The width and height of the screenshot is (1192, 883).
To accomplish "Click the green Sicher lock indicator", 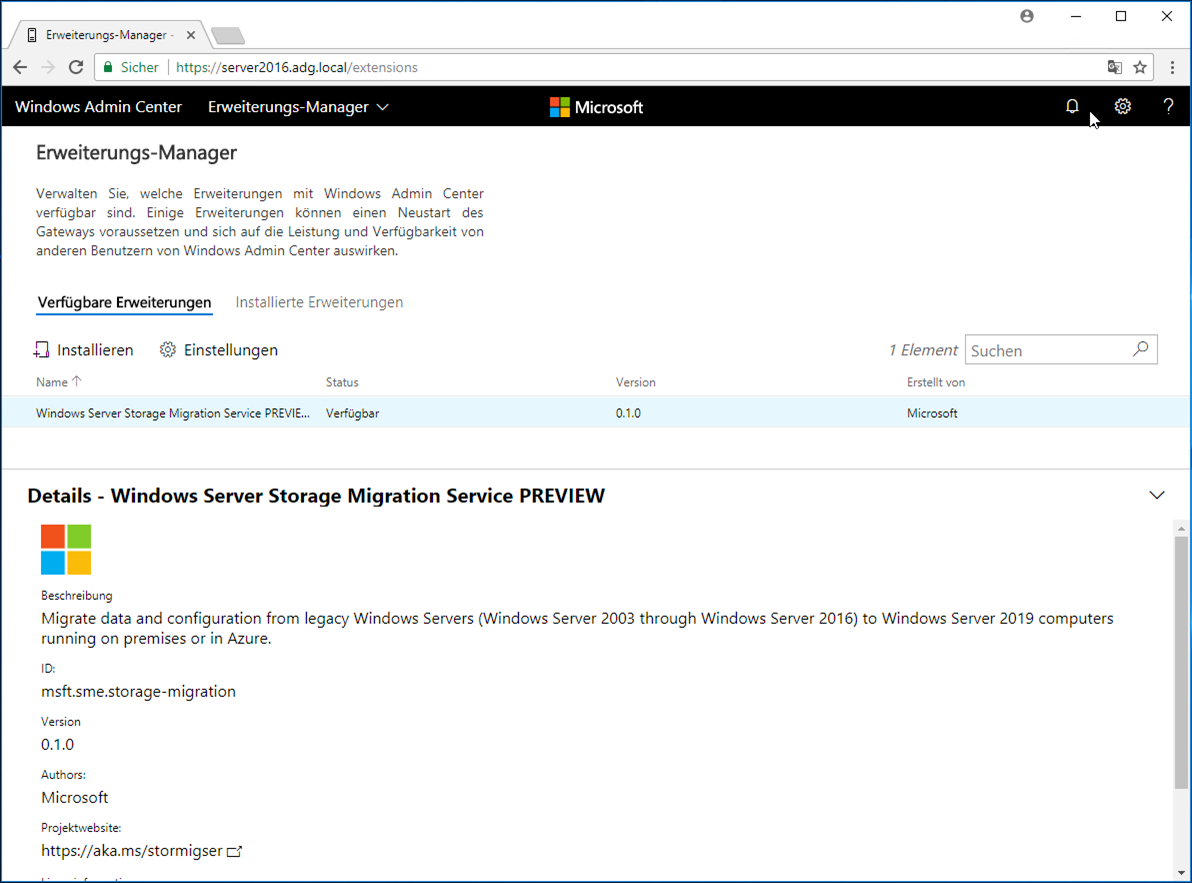I will tap(131, 68).
